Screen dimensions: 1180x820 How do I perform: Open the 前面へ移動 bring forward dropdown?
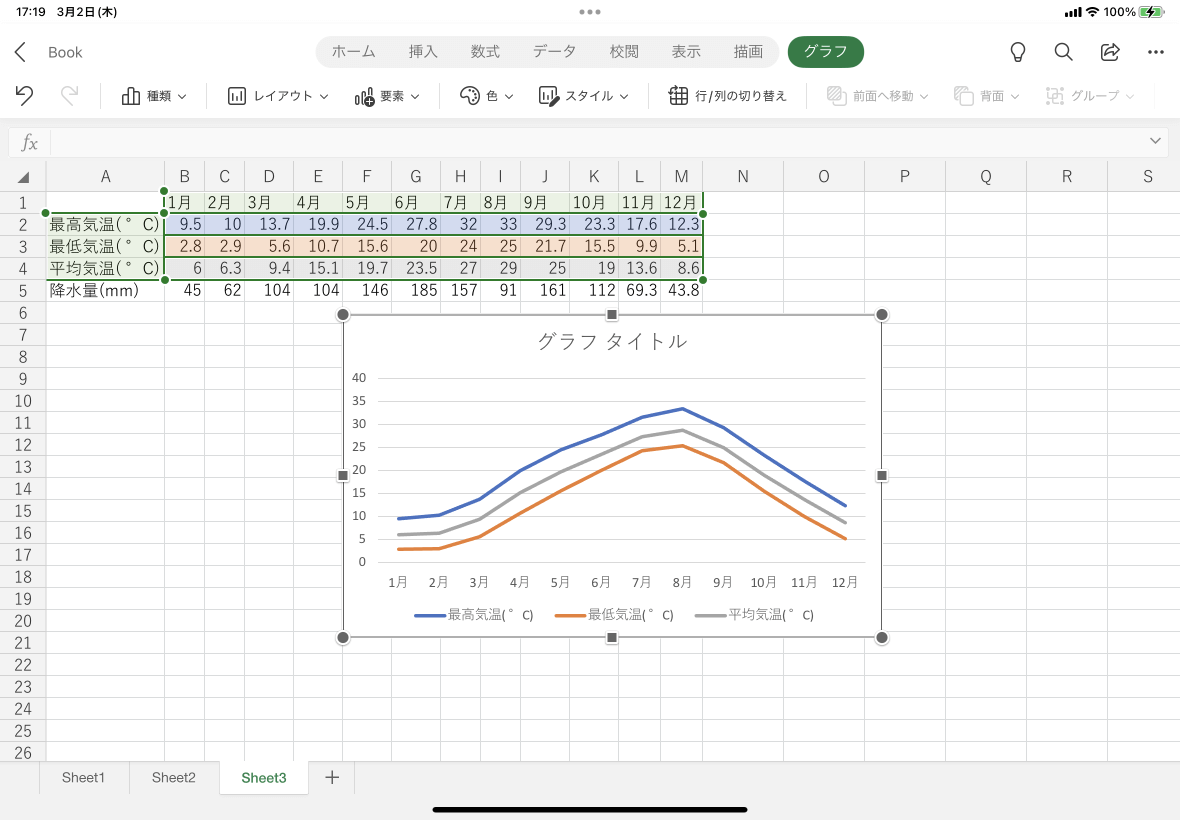pos(877,96)
